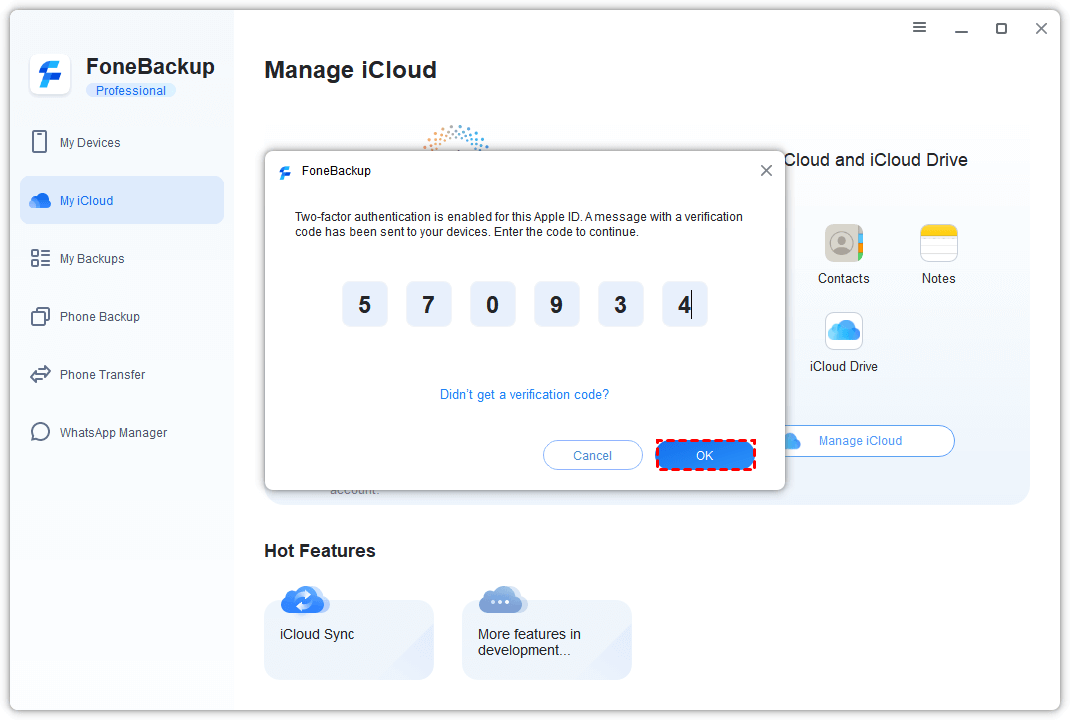Open the iCloud Drive icon
The height and width of the screenshot is (720, 1070).
coord(843,331)
